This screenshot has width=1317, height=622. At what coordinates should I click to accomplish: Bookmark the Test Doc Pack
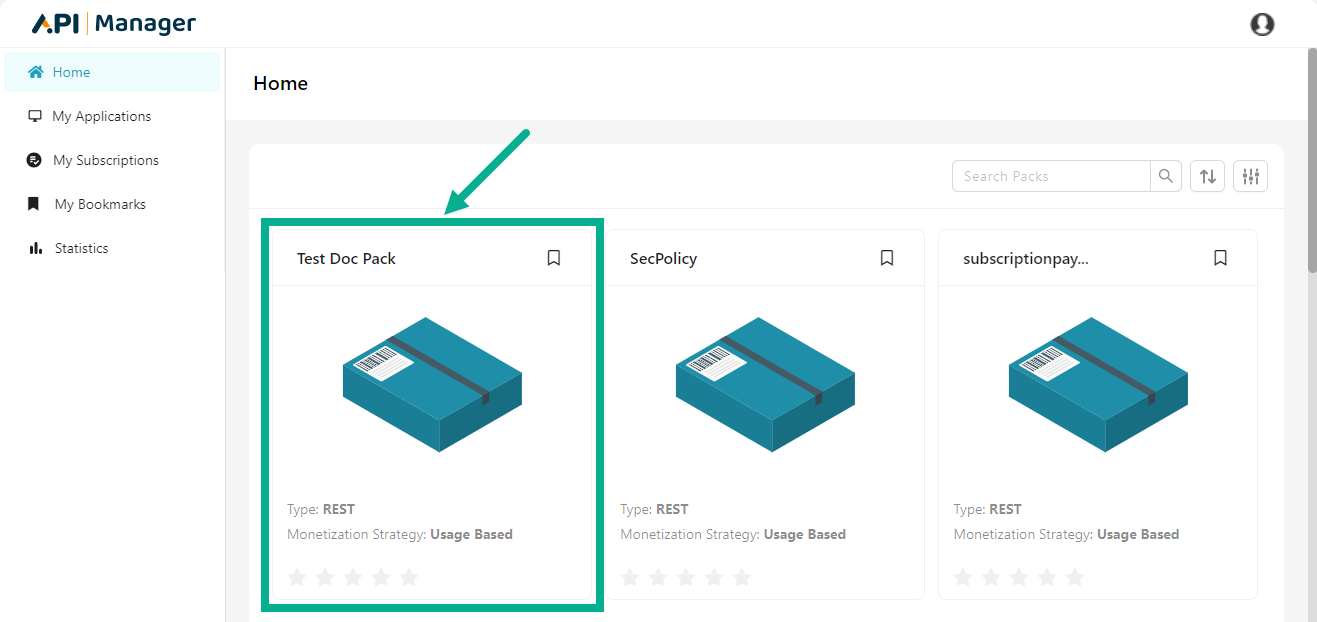554,258
